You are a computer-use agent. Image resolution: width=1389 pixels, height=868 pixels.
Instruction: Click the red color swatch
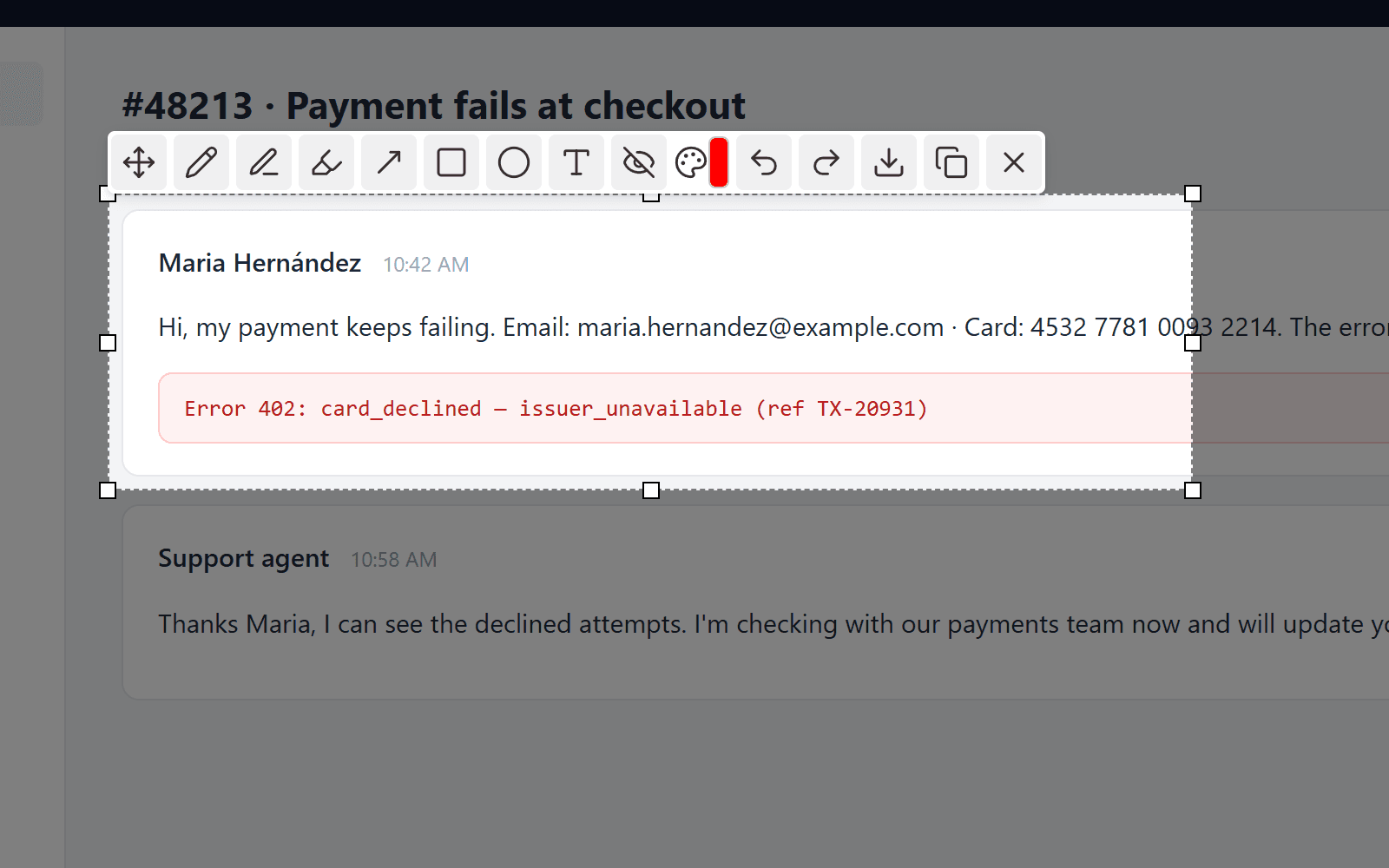[x=719, y=162]
